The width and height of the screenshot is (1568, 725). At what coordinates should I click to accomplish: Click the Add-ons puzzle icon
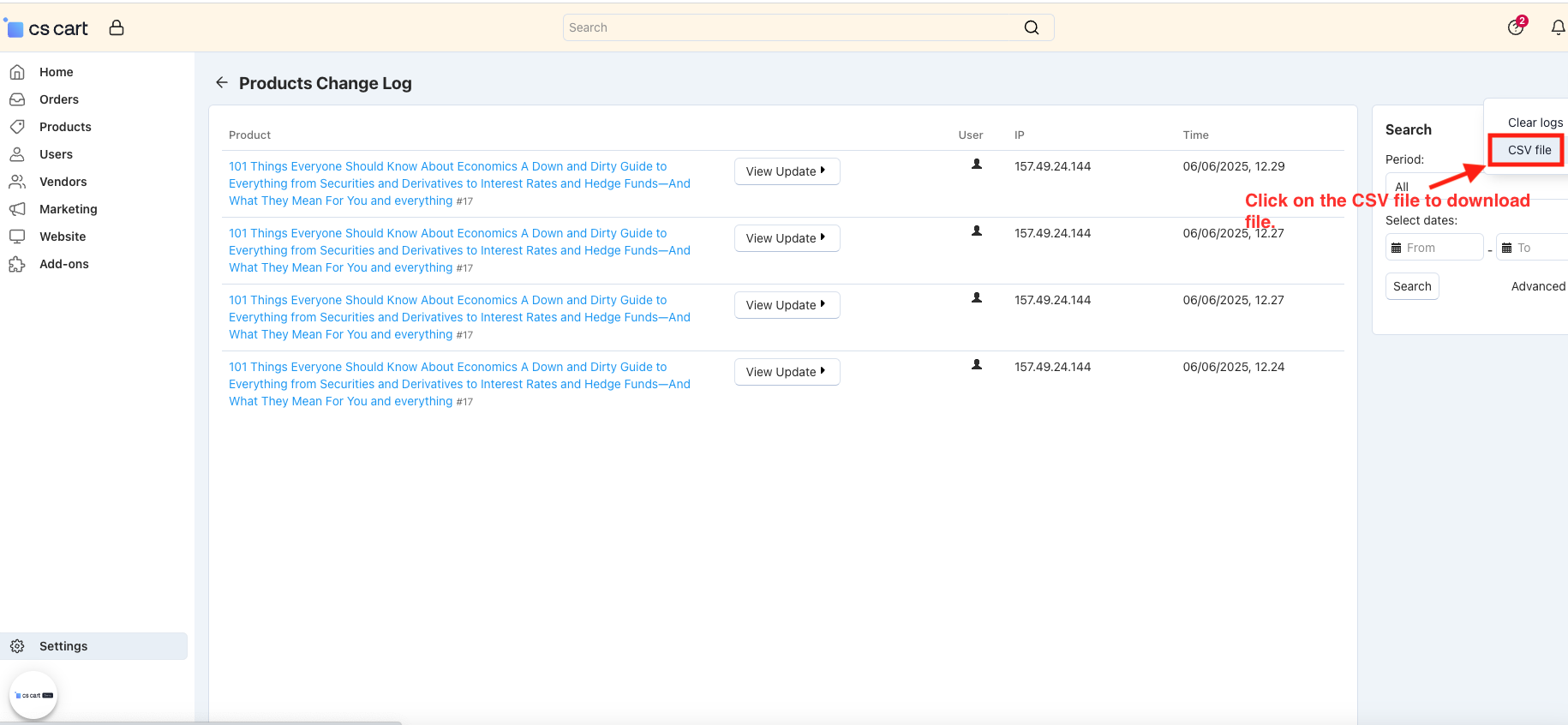coord(17,264)
